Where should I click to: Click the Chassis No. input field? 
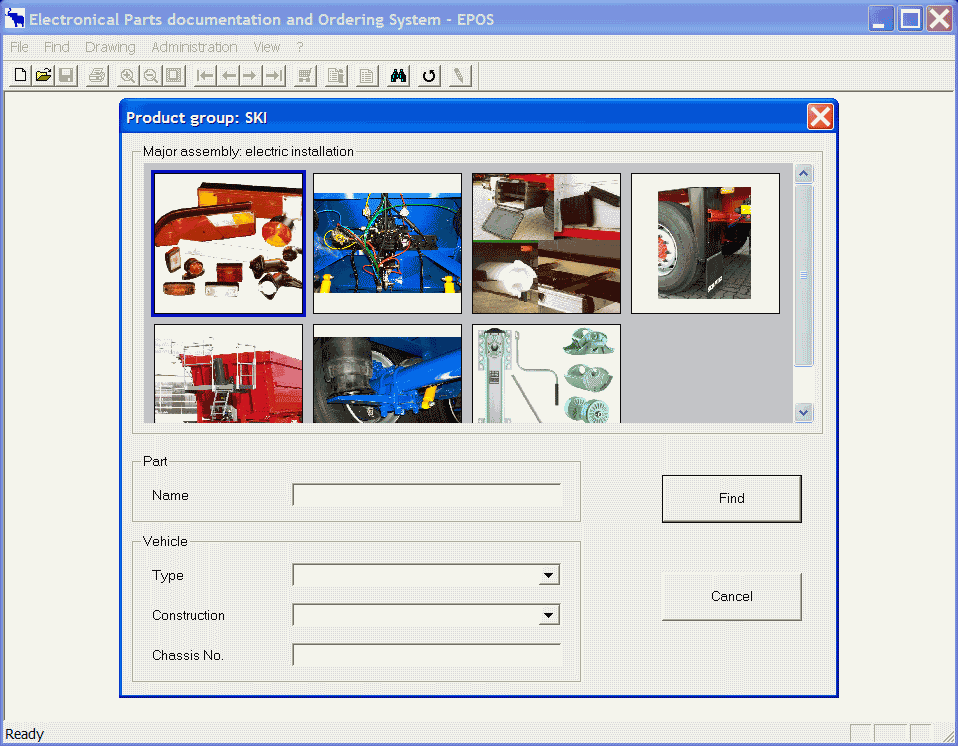(426, 655)
